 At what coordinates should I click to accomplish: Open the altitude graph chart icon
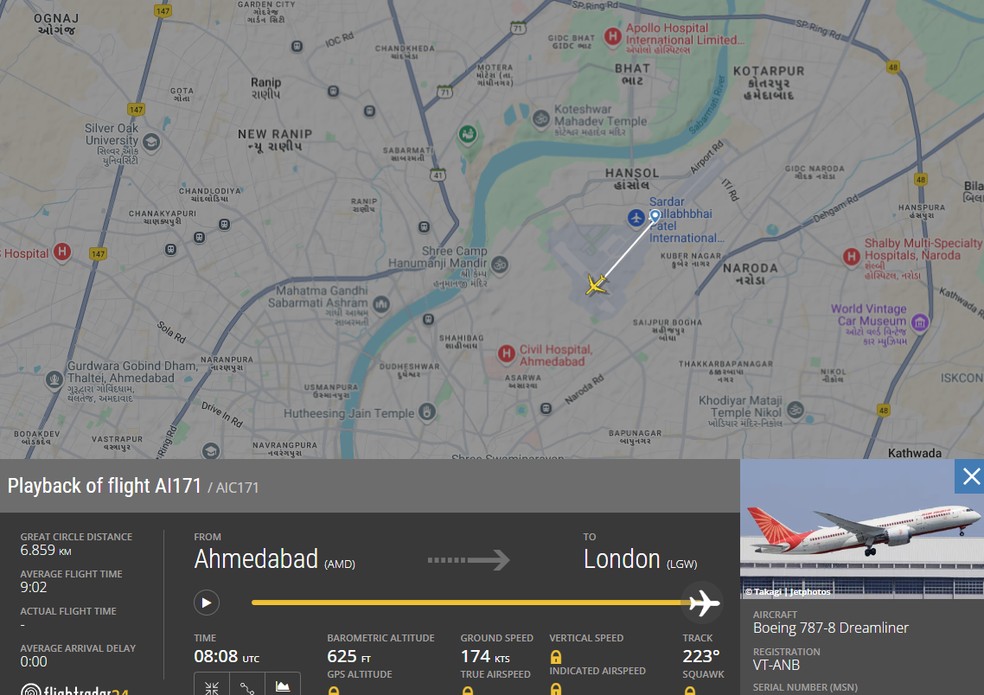tap(283, 686)
